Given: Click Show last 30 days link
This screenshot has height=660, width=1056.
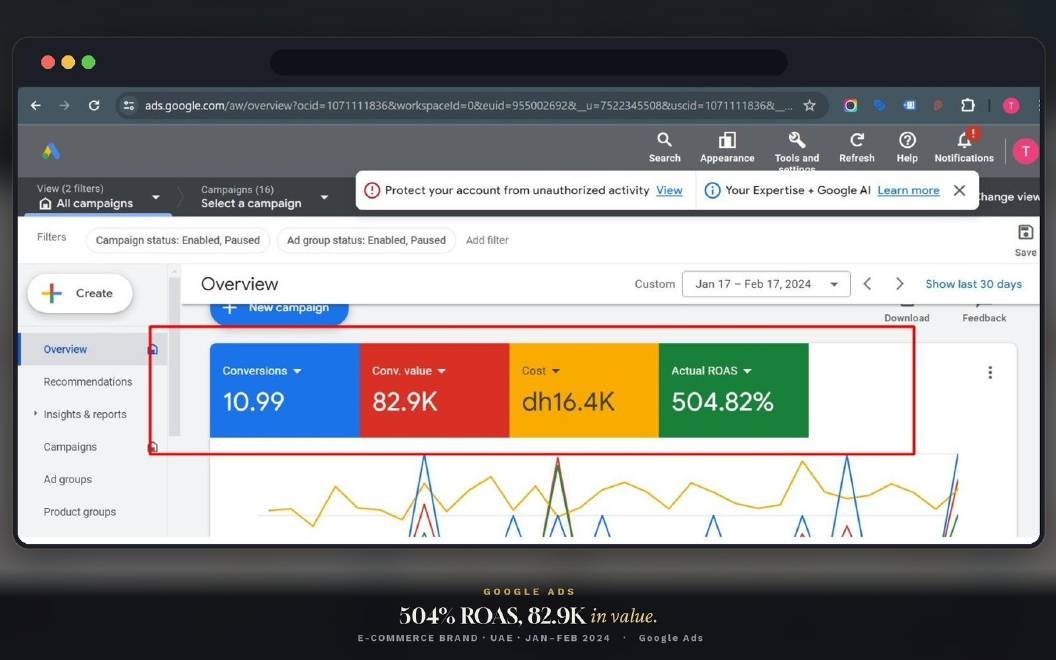Looking at the screenshot, I should tap(973, 284).
